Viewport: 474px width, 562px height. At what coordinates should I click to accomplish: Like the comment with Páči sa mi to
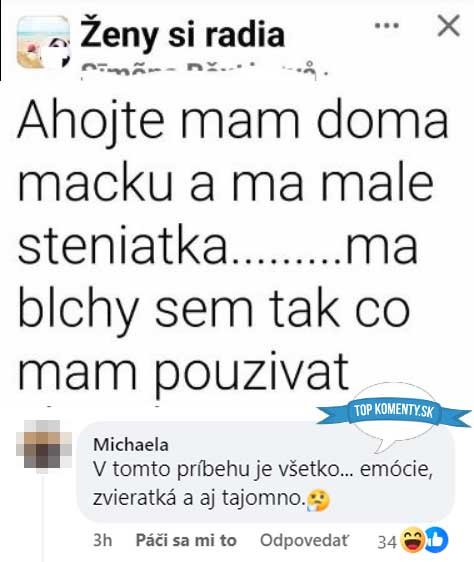[186, 540]
